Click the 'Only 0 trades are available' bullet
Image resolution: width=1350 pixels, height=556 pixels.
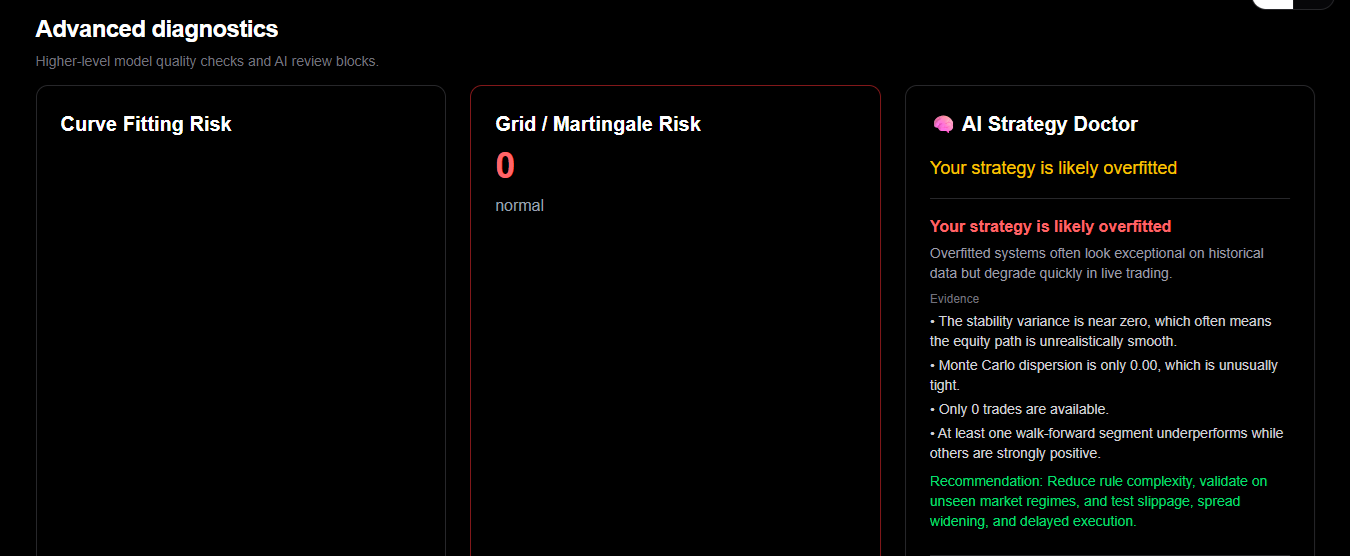click(1019, 409)
